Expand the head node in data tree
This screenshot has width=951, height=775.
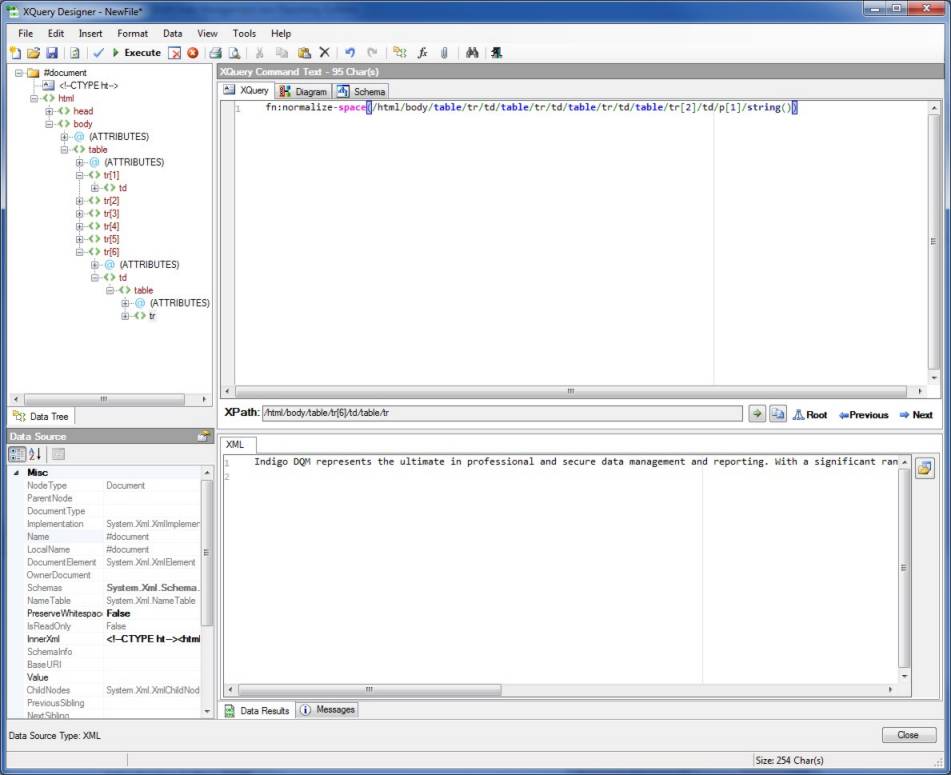49,111
